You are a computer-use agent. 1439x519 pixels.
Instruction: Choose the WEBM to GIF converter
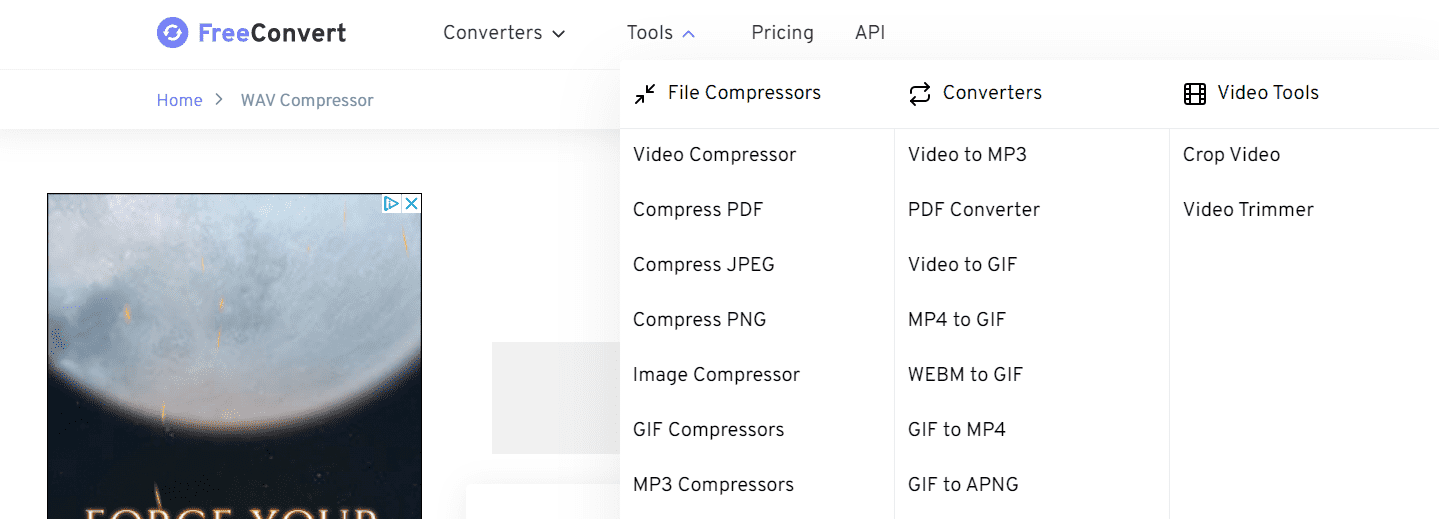pos(965,375)
